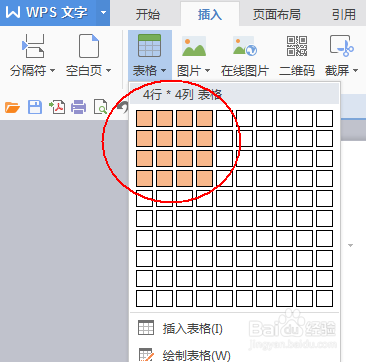Click the table (表格) icon

tap(150, 45)
